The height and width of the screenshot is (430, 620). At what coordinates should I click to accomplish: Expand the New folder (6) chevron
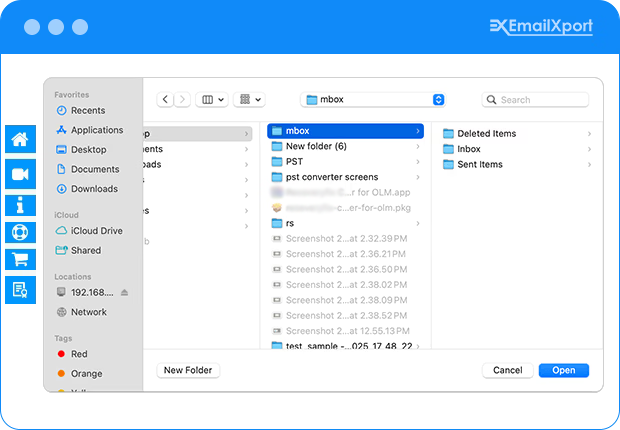[418, 146]
